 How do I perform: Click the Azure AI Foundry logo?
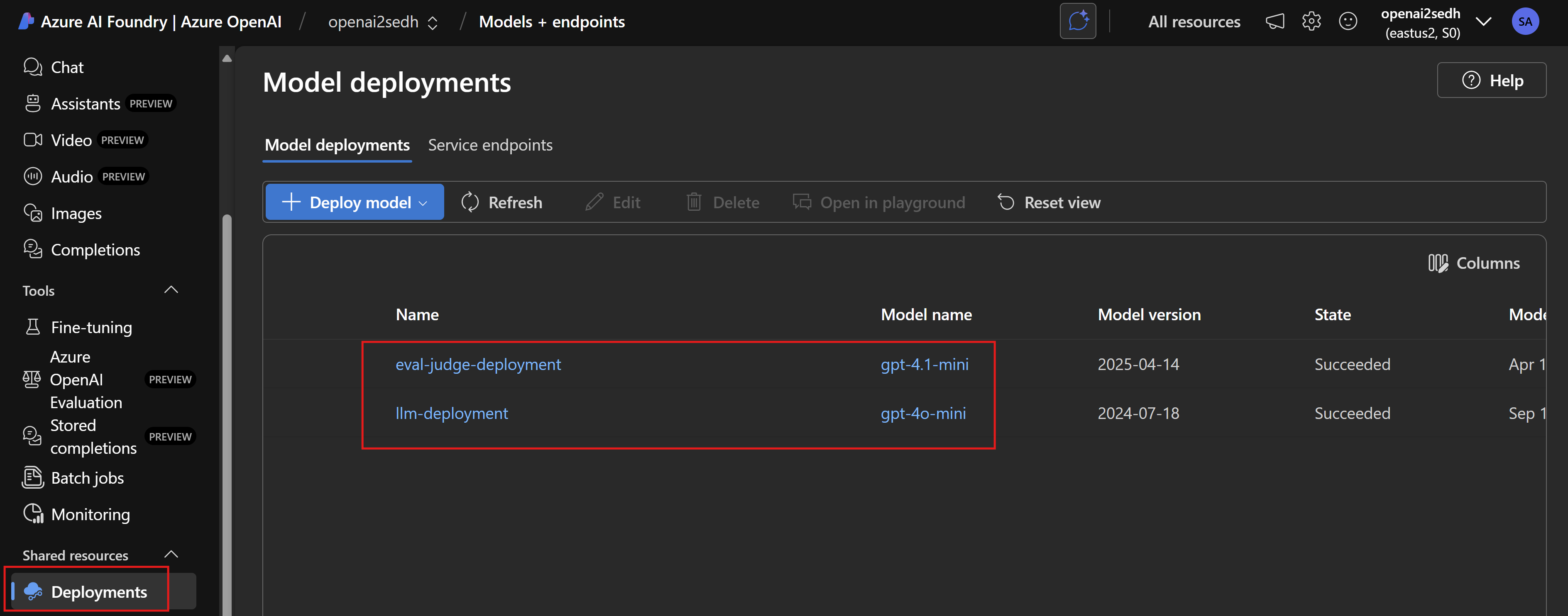click(26, 22)
